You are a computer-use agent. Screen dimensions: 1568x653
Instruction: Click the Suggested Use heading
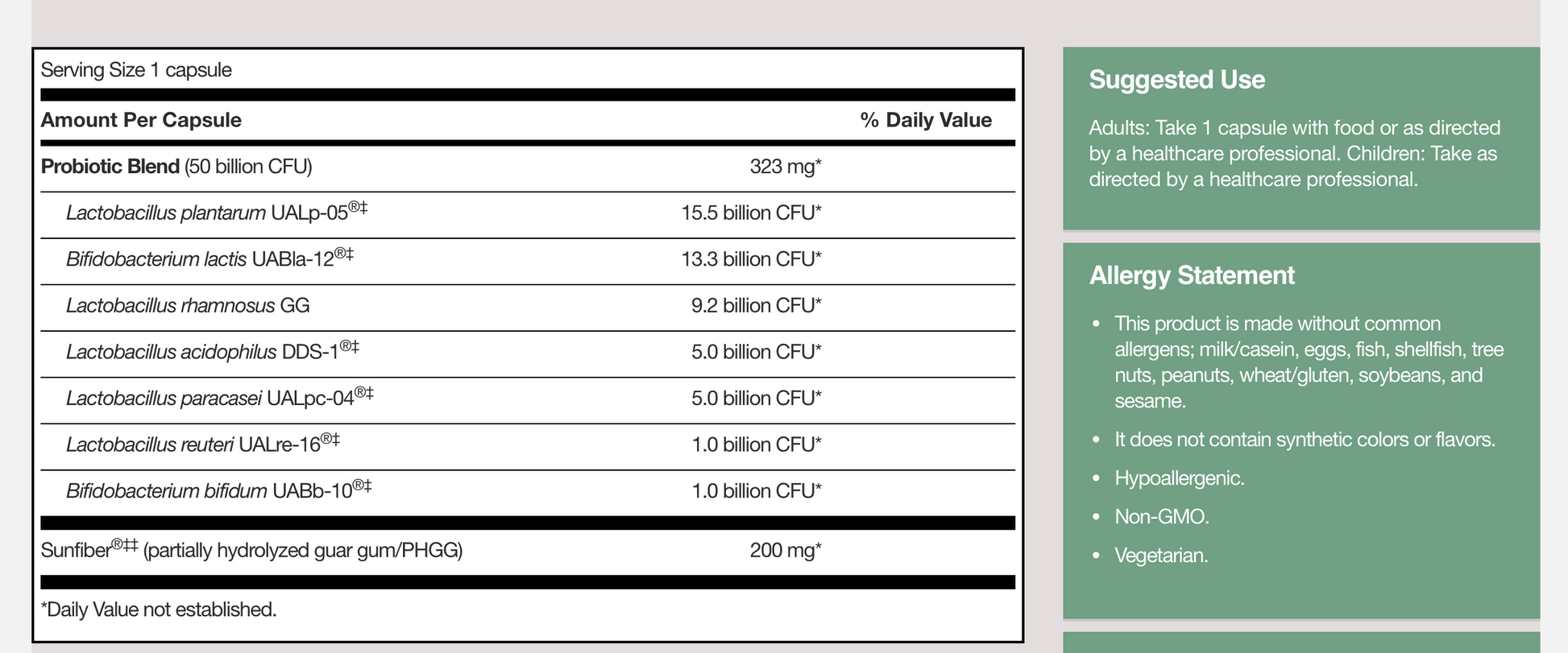(x=1176, y=80)
